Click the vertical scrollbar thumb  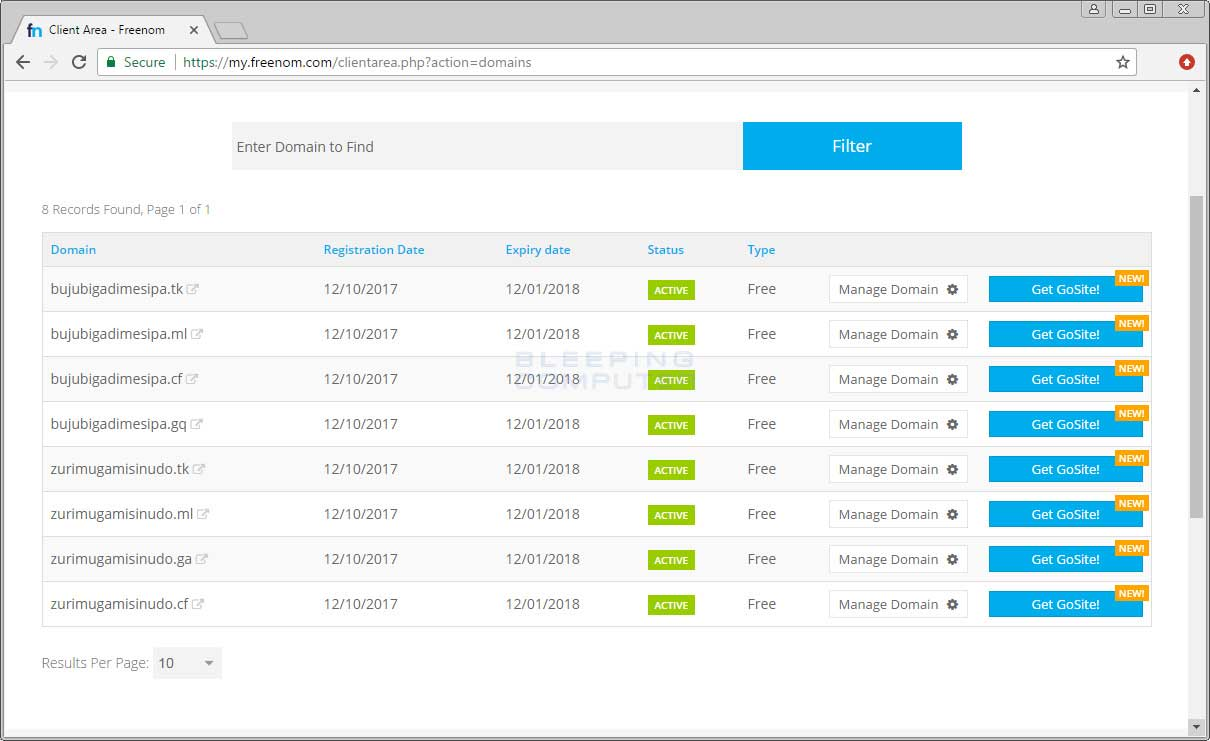[x=1196, y=356]
